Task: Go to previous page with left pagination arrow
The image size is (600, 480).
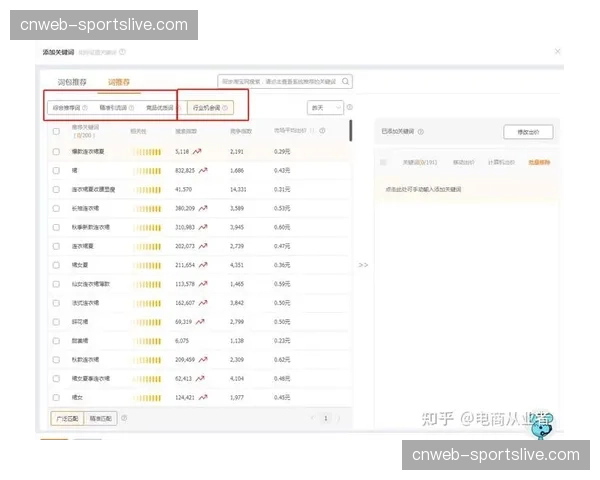Action: 311,418
